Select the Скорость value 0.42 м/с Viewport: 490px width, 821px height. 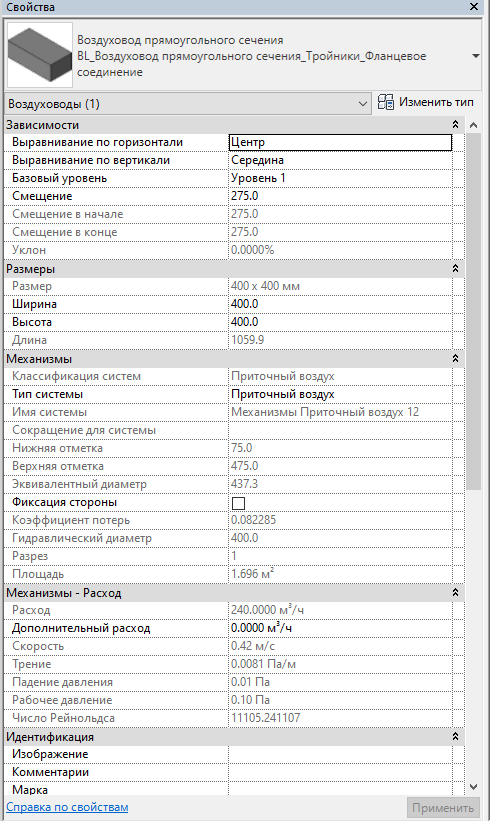pyautogui.click(x=253, y=646)
